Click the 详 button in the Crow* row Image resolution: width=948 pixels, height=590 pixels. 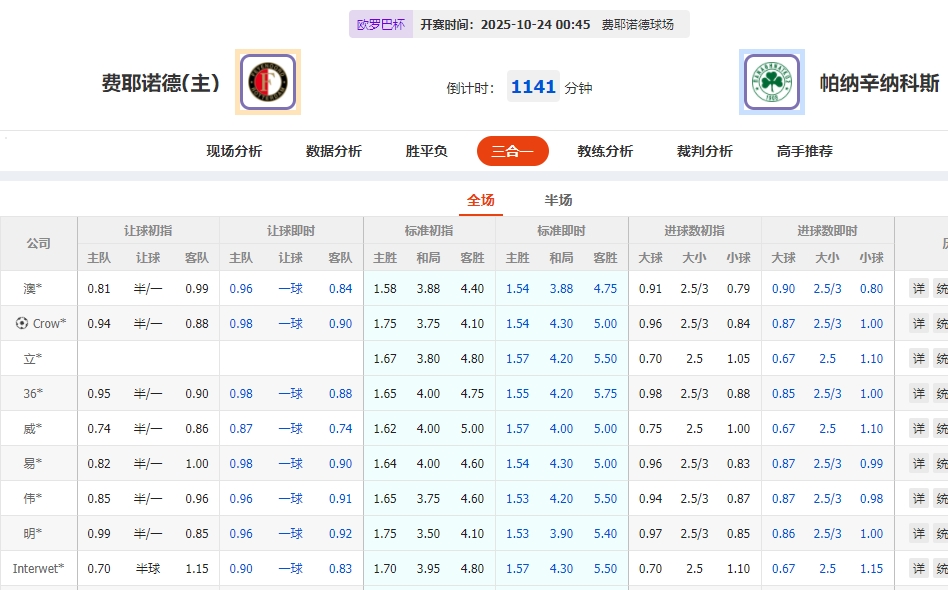pyautogui.click(x=918, y=323)
